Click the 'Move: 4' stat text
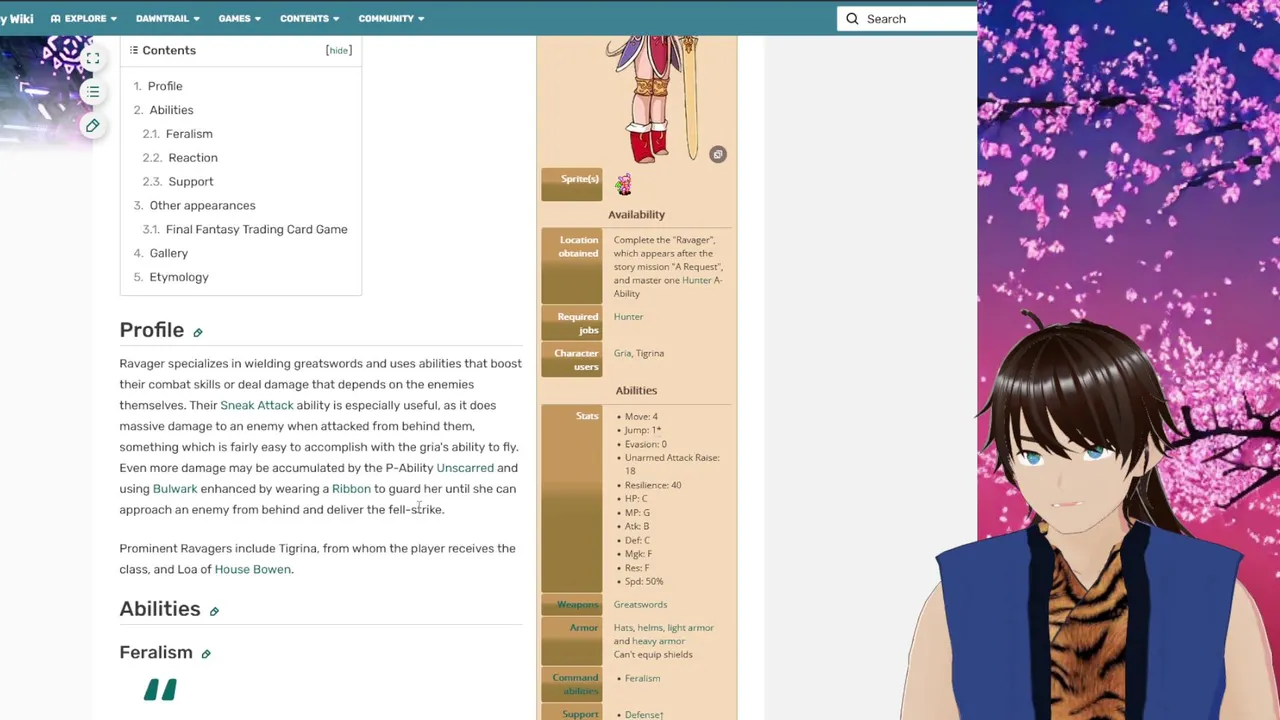 tap(641, 417)
